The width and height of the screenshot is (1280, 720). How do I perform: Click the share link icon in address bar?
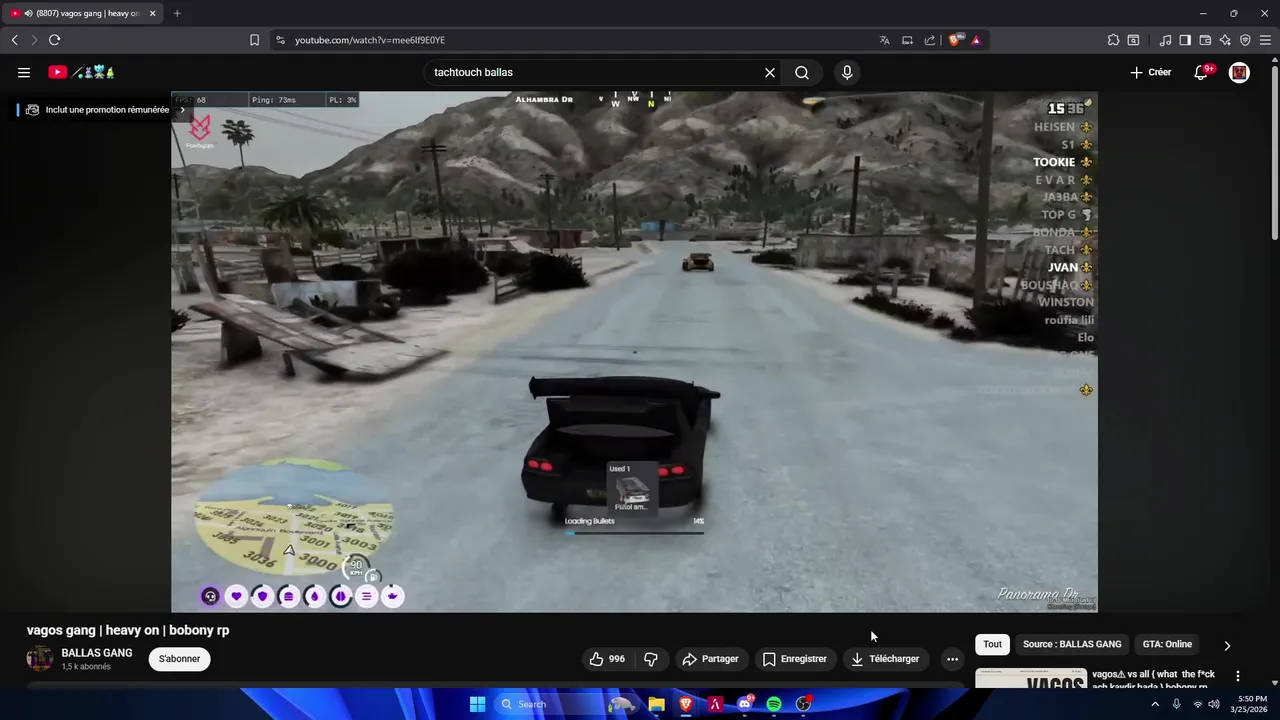pos(930,40)
